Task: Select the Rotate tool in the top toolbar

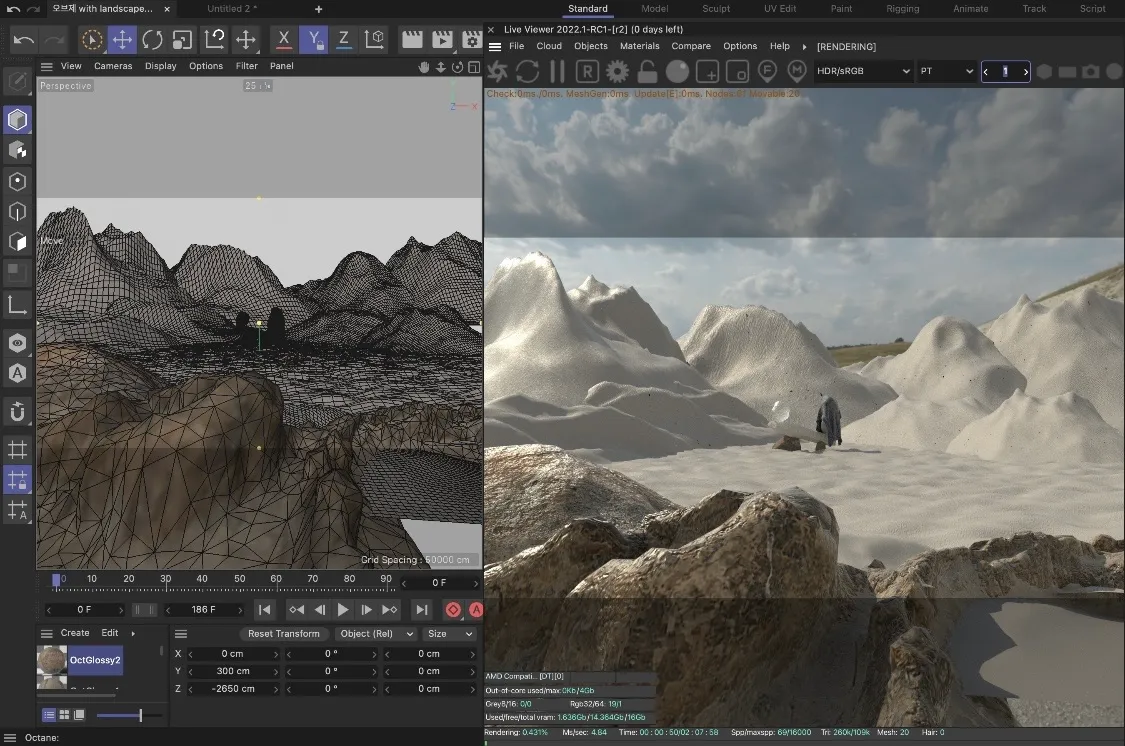Action: [x=152, y=40]
